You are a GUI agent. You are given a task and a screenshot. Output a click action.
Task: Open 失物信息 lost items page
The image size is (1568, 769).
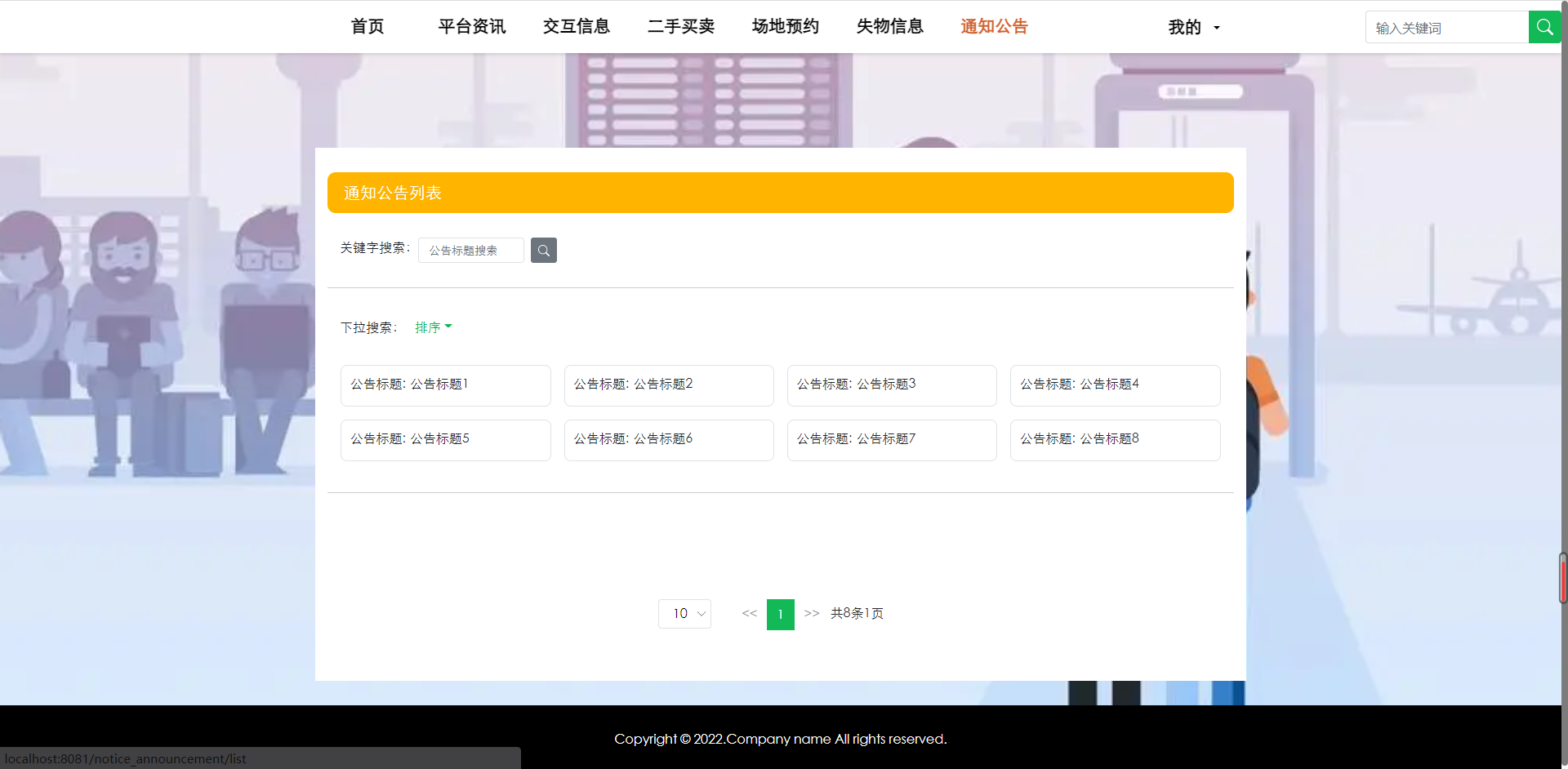889,26
